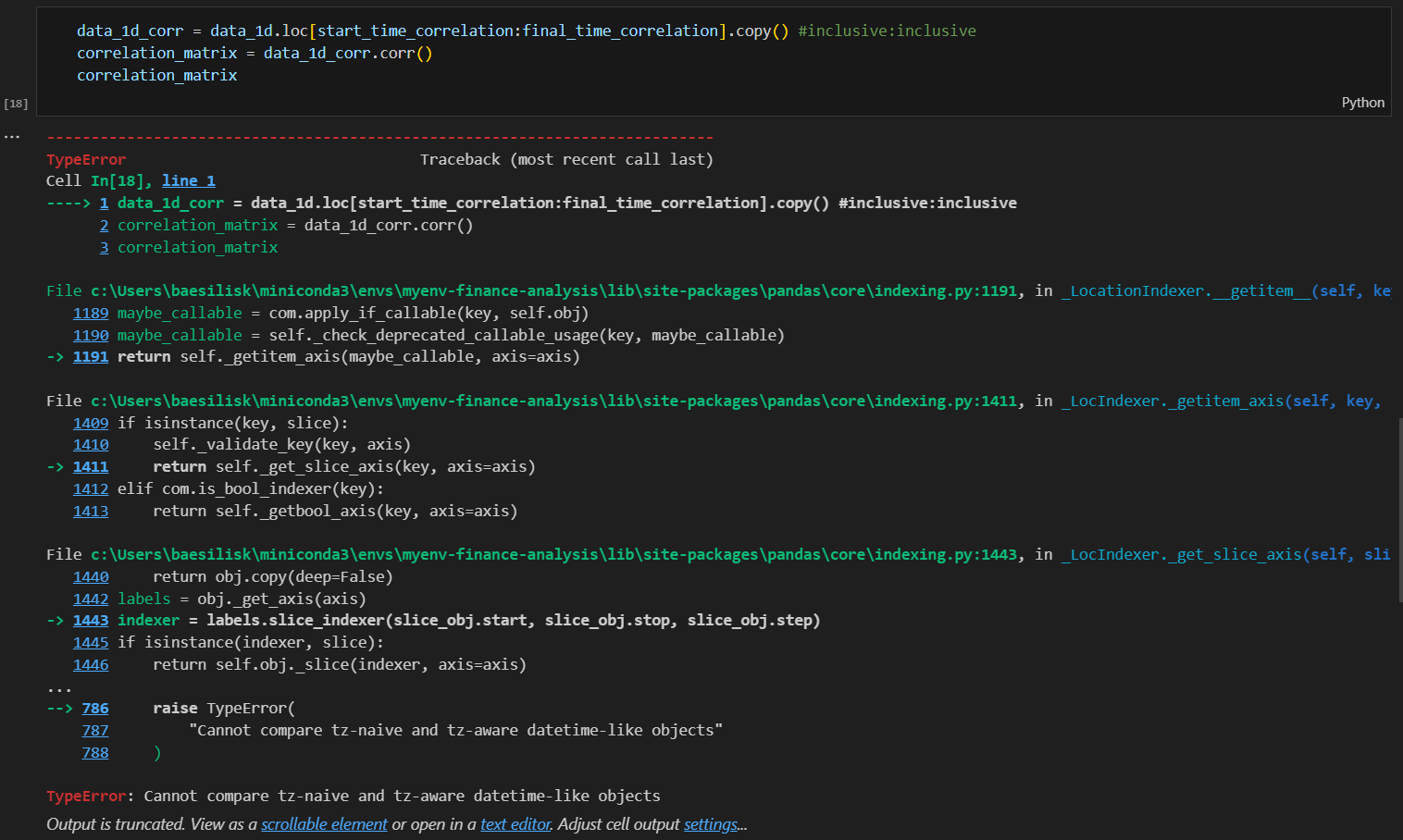Open the 'scrollable element' link
1403x840 pixels.
[x=324, y=824]
